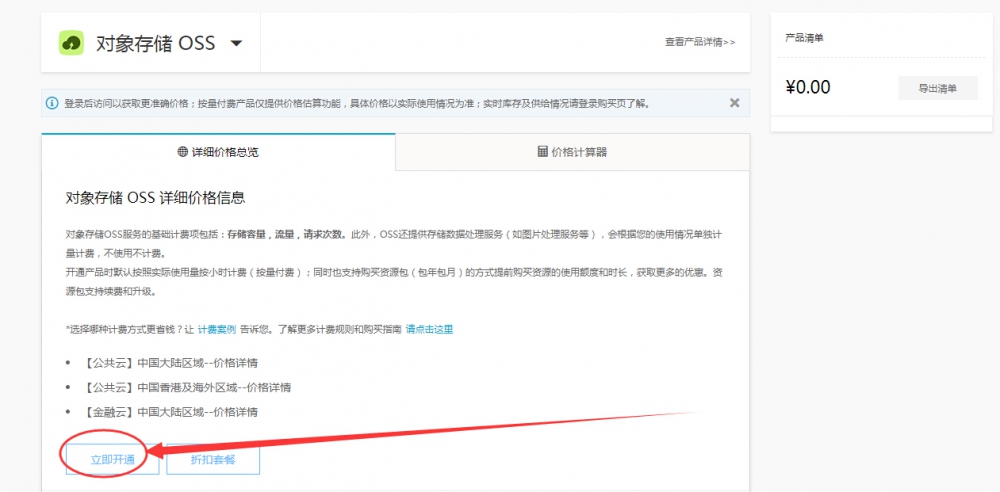Click the info icon in the notice banner
Viewport: 1000px width, 492px height.
tap(52, 103)
